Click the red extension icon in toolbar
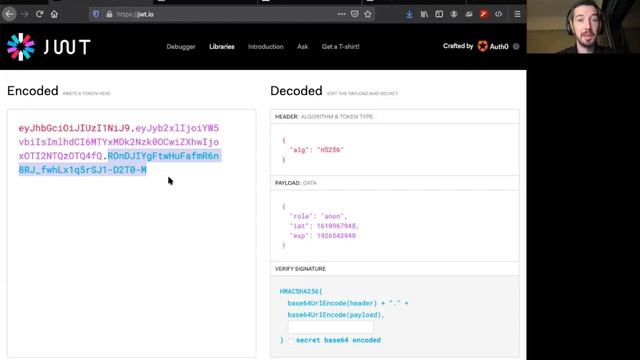Viewport: 640px width, 360px height. pos(484,14)
